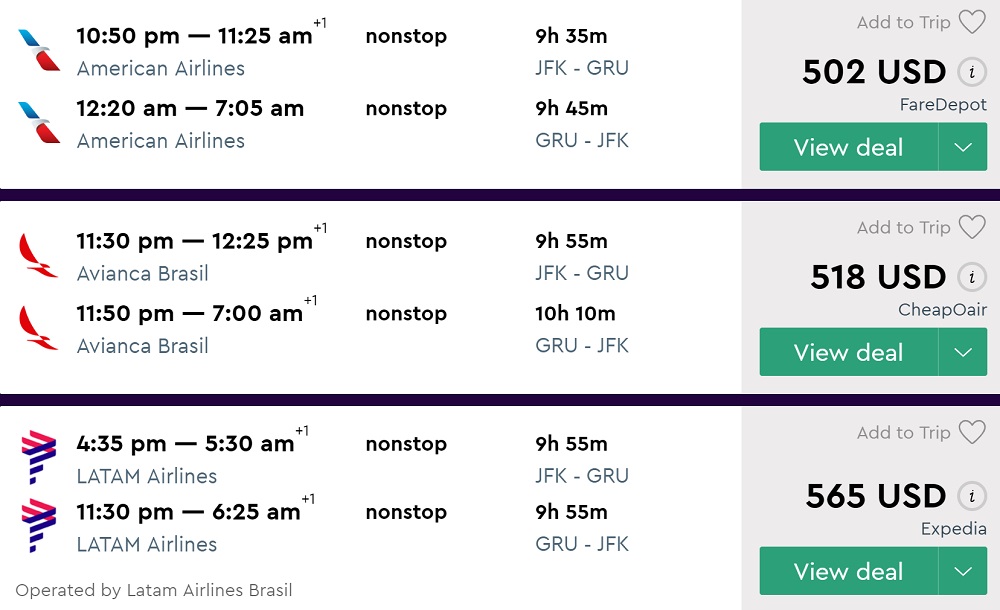Viewport: 1000px width, 610px height.
Task: Click the info icon beside 502 USD
Action: click(970, 72)
